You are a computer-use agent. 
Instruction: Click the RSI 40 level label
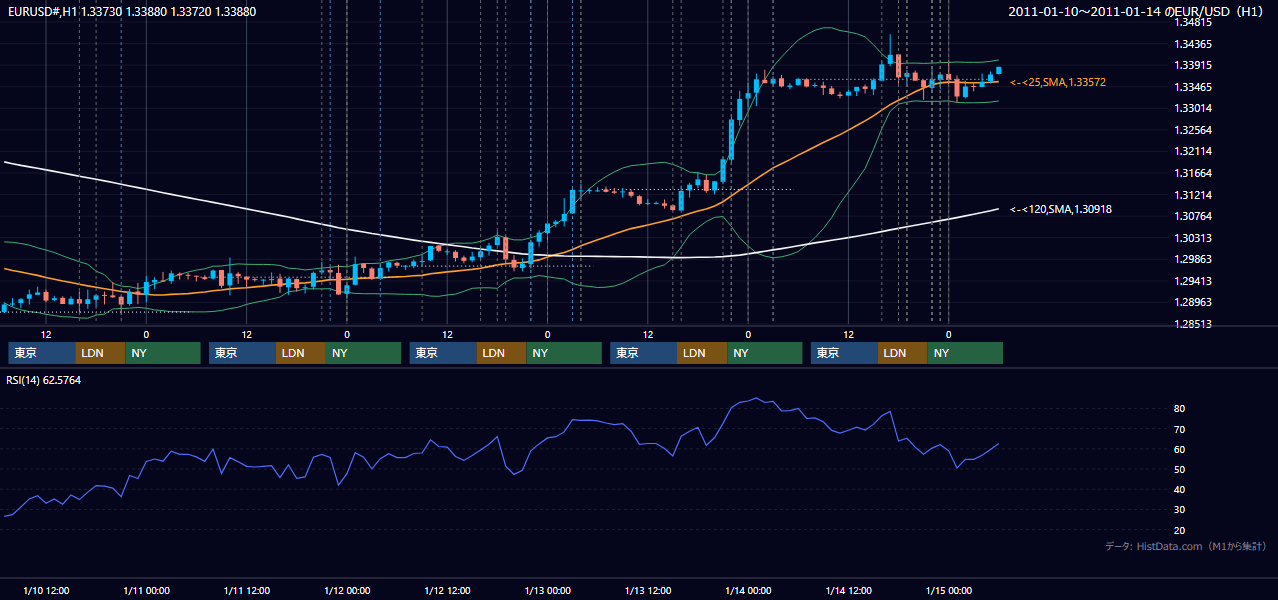pyautogui.click(x=1179, y=489)
